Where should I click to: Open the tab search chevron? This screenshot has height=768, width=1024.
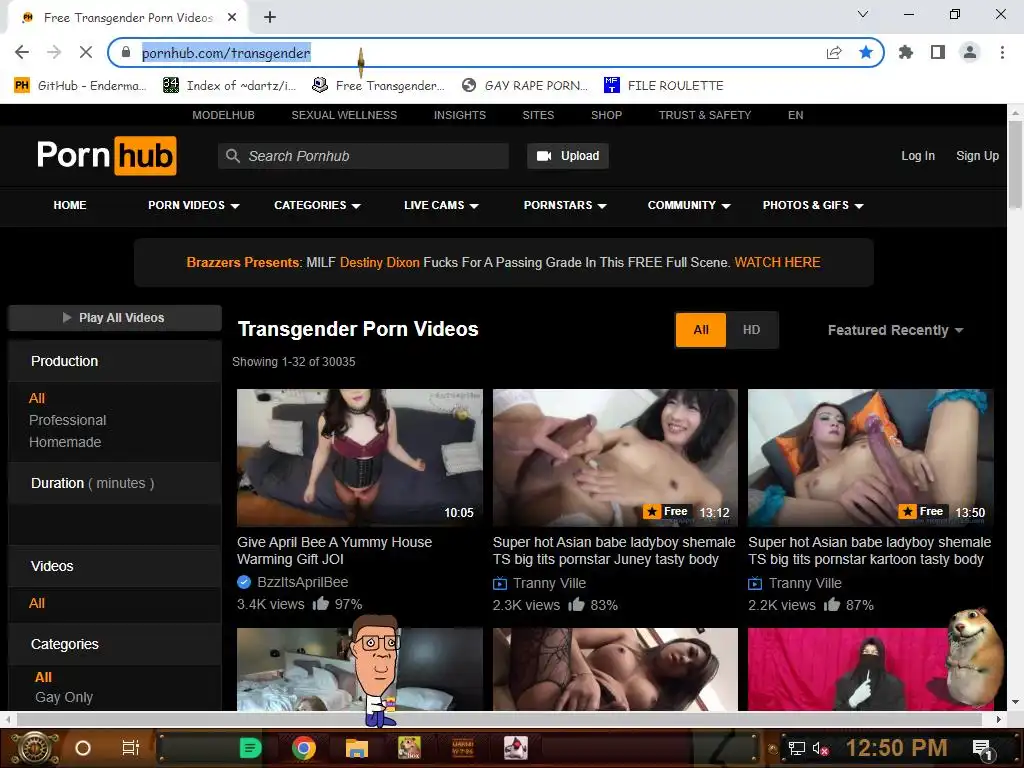pos(863,14)
